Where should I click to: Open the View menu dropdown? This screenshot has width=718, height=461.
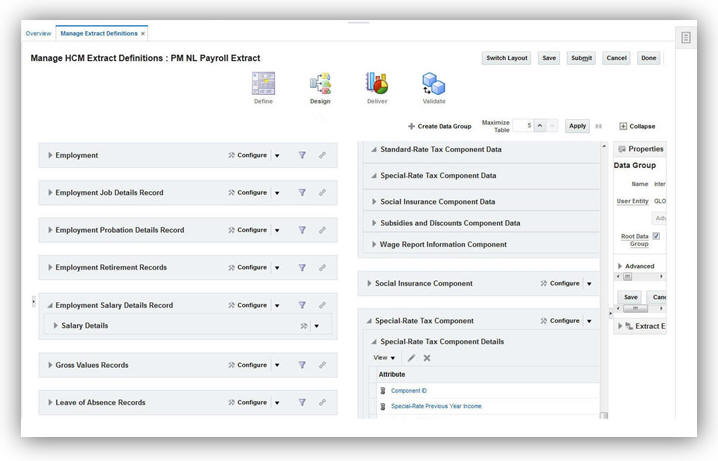tap(384, 358)
